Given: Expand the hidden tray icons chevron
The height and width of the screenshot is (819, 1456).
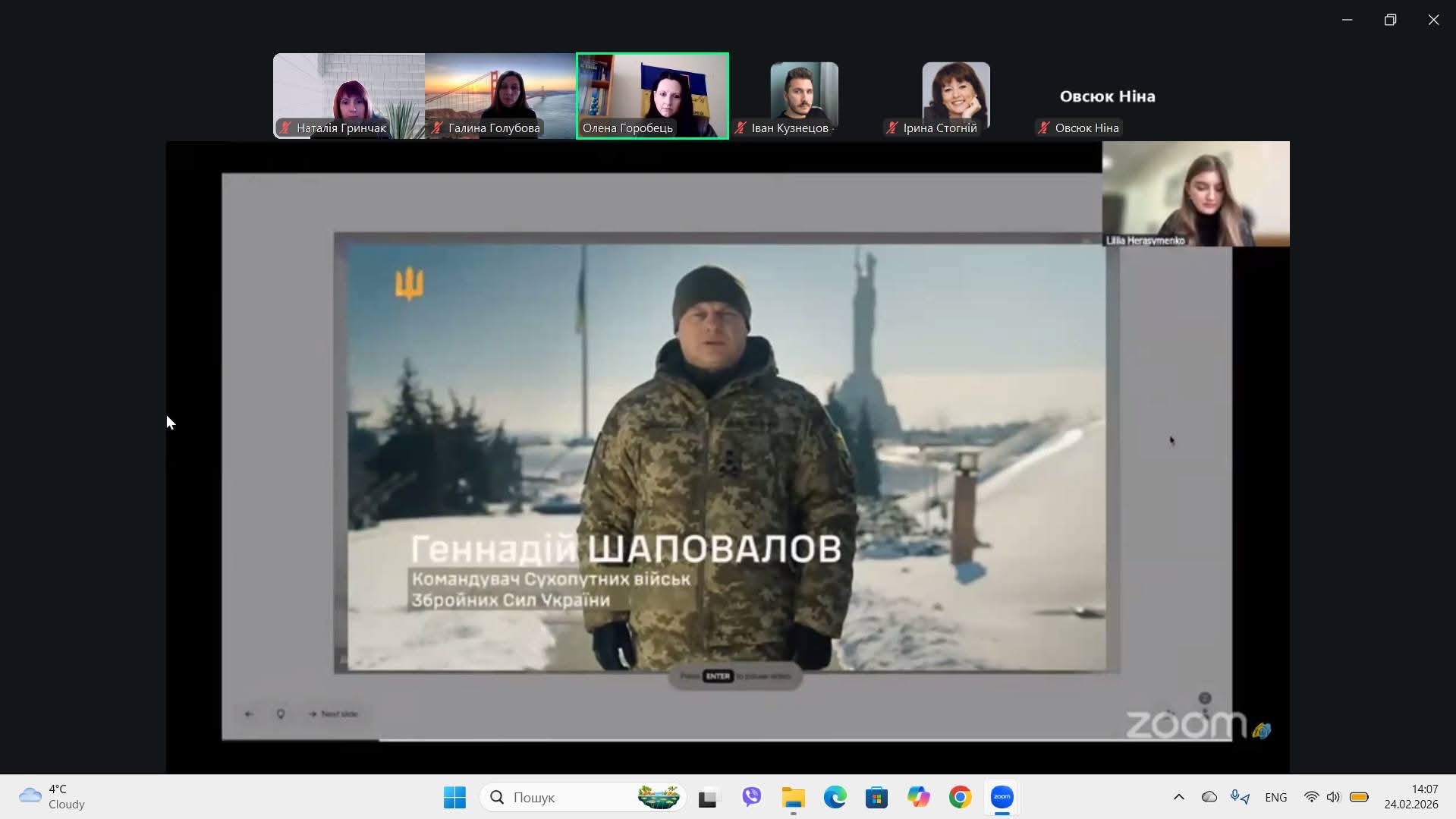Looking at the screenshot, I should [1178, 797].
